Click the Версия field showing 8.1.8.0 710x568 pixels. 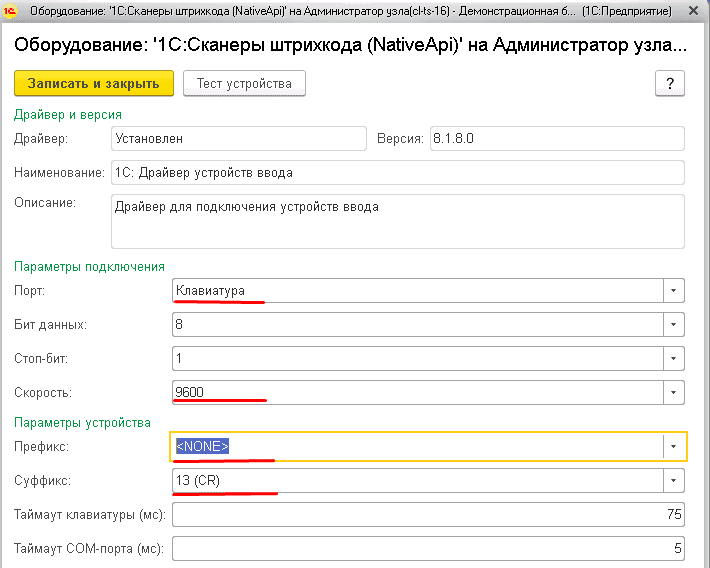pyautogui.click(x=557, y=139)
